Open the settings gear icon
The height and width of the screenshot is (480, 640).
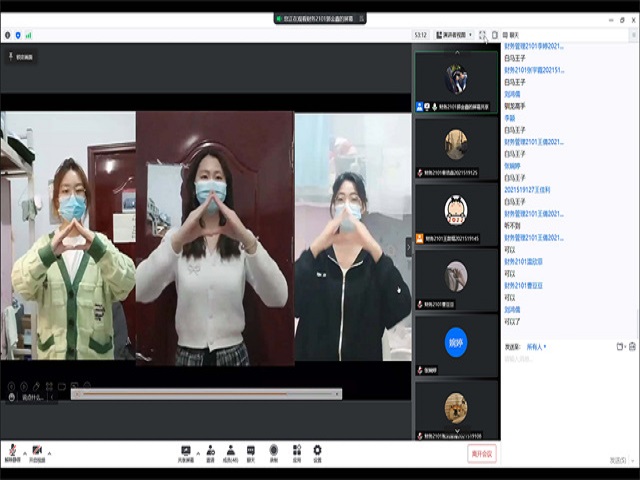pyautogui.click(x=317, y=453)
